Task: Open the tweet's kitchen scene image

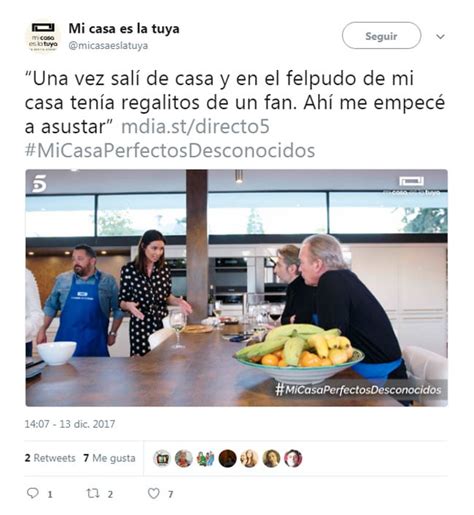Action: 237,288
